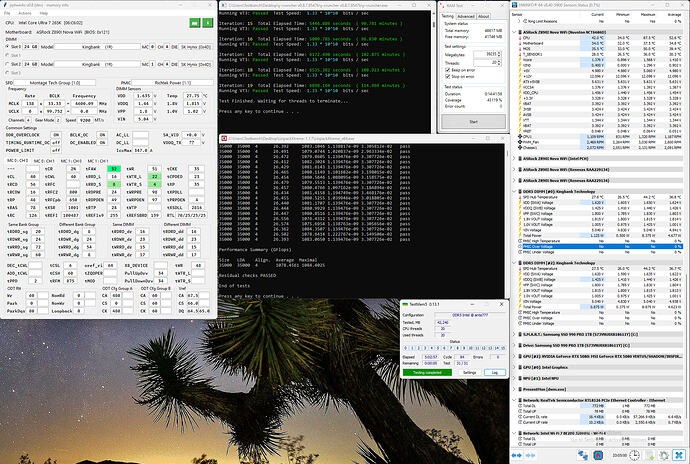Viewport: 690px width, 464px height.
Task: Click the green memory module icon button
Action: tap(195, 22)
